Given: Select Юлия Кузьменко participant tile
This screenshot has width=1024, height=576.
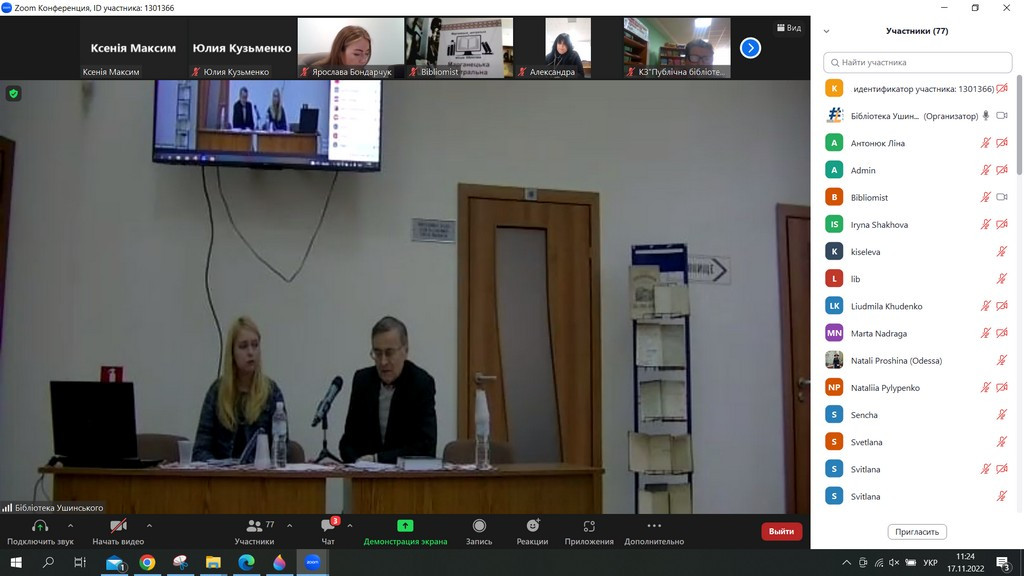Looking at the screenshot, I should (242, 48).
